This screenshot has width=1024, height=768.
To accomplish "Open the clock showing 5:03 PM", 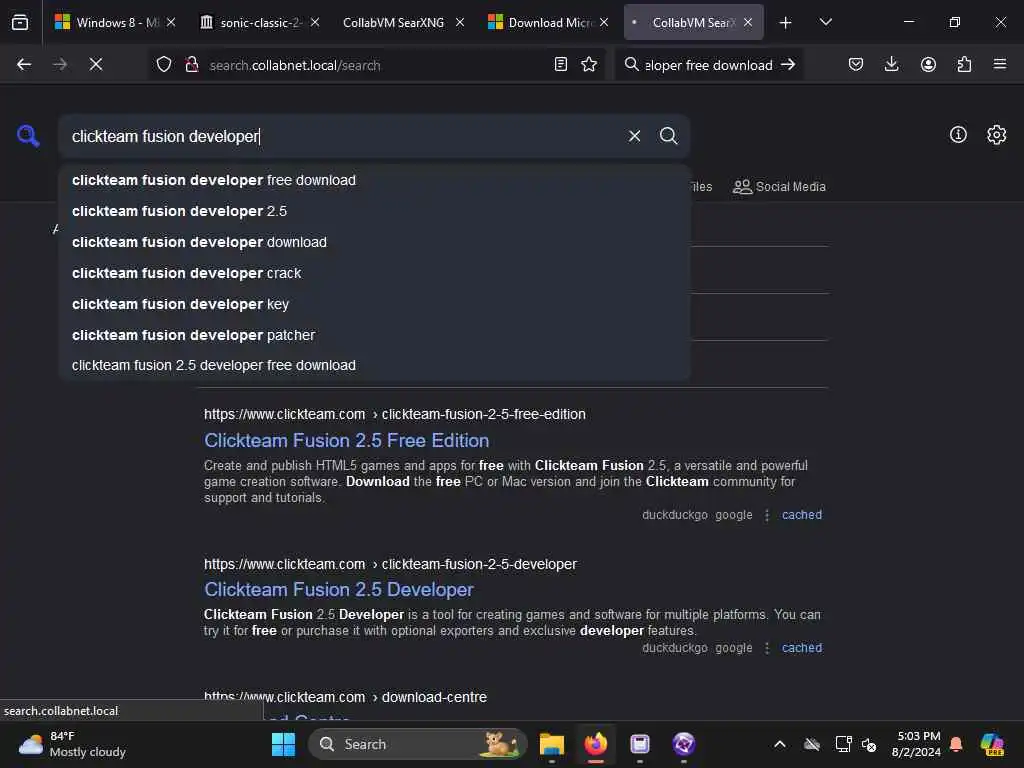I will [x=916, y=744].
